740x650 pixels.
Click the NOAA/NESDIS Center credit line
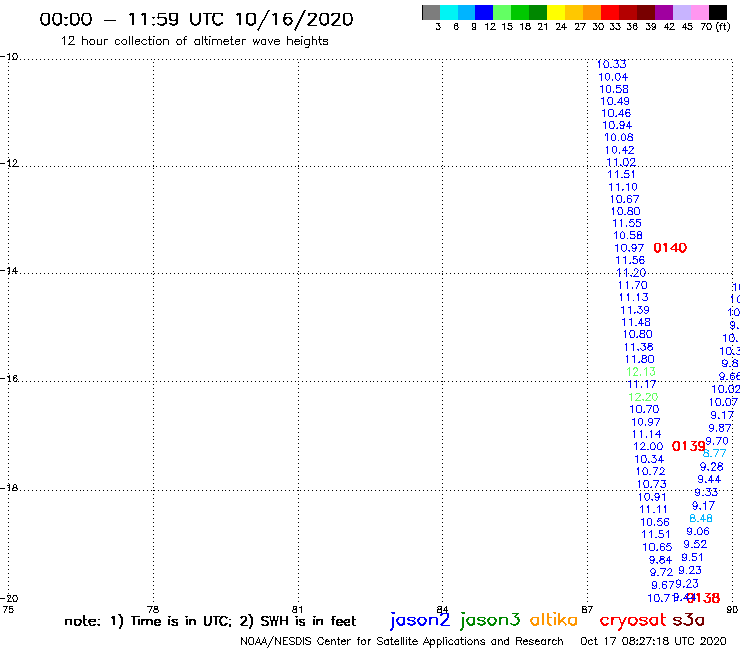402,641
